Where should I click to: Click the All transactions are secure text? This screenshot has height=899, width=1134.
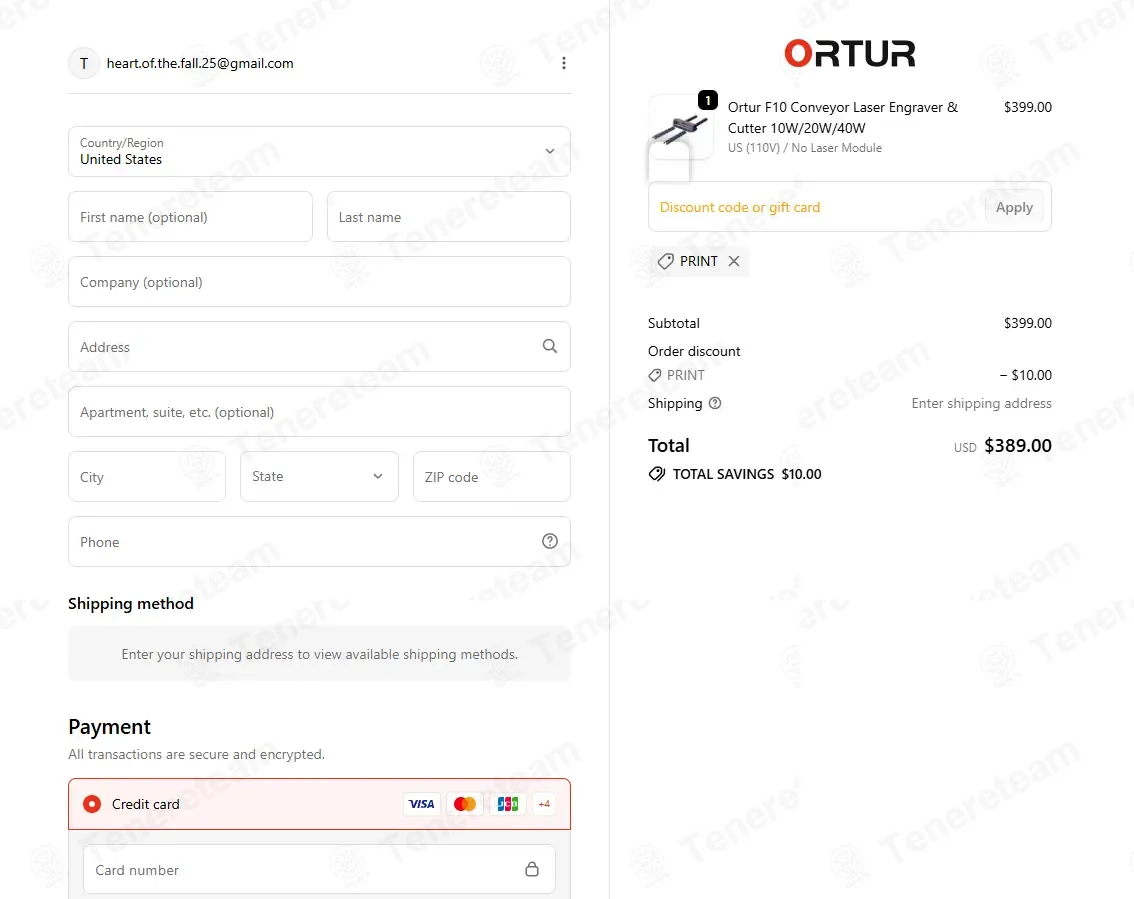click(x=196, y=754)
